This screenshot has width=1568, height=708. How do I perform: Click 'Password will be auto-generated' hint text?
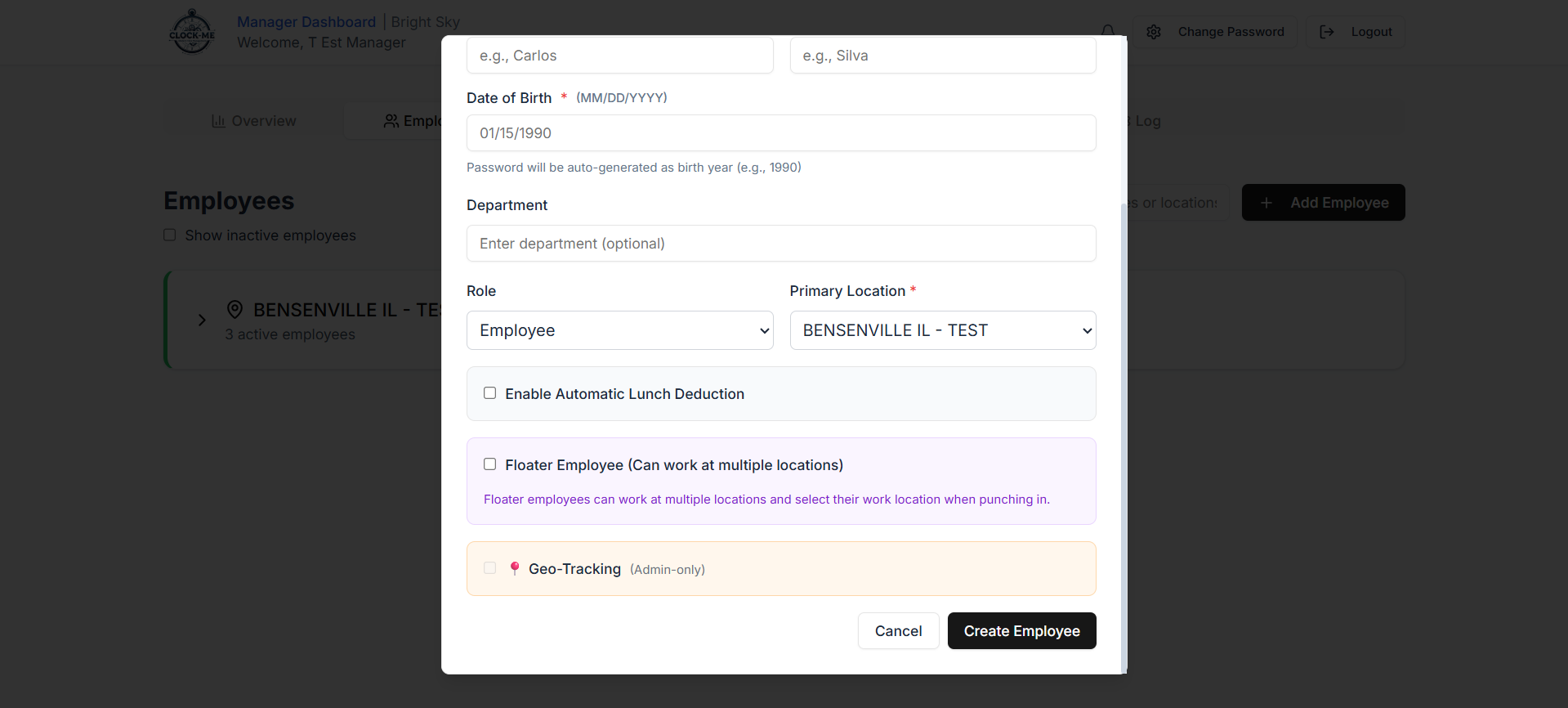(633, 168)
